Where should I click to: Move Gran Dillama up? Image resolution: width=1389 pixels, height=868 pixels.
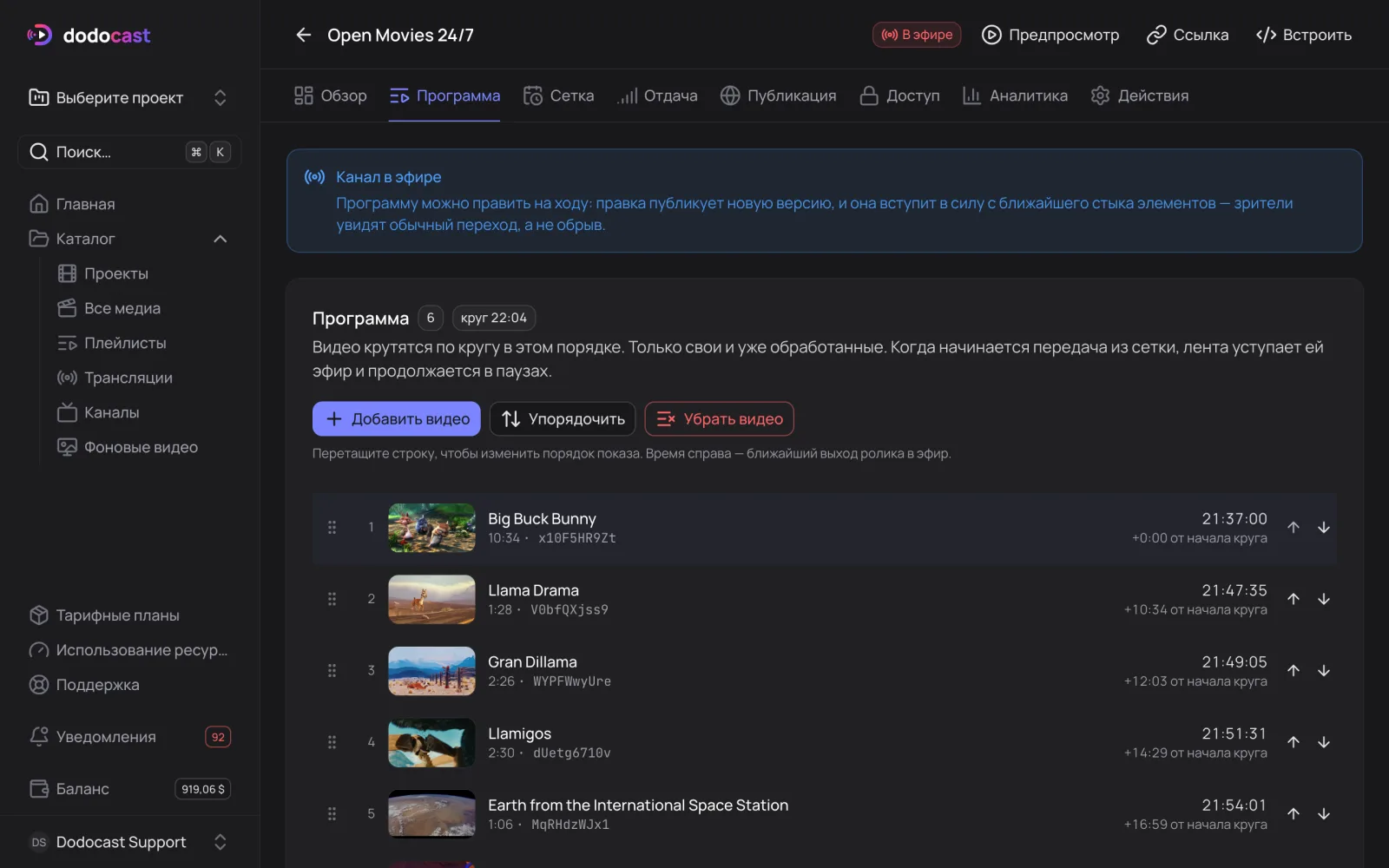tap(1294, 671)
